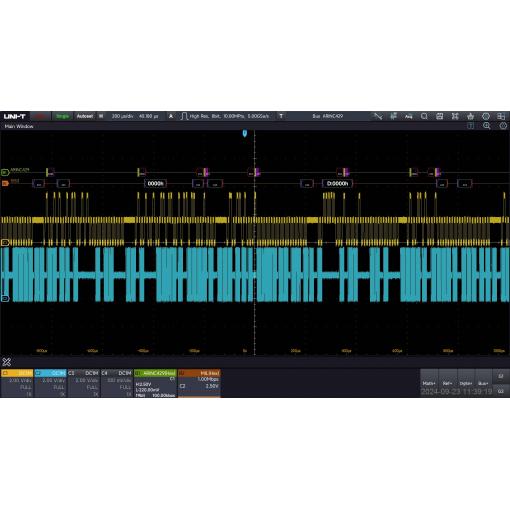Click the search magnifier icon in toolbar

point(424,116)
